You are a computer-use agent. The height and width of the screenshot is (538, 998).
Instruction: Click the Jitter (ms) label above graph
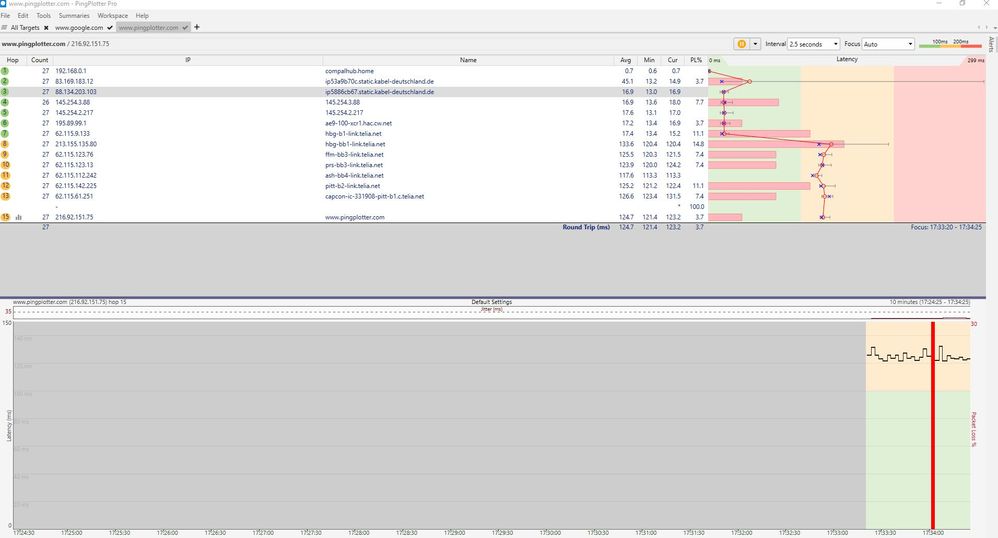pyautogui.click(x=491, y=309)
